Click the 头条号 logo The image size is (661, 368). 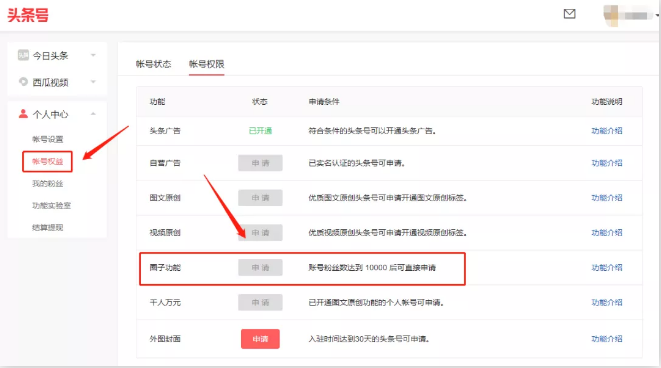[x=28, y=15]
